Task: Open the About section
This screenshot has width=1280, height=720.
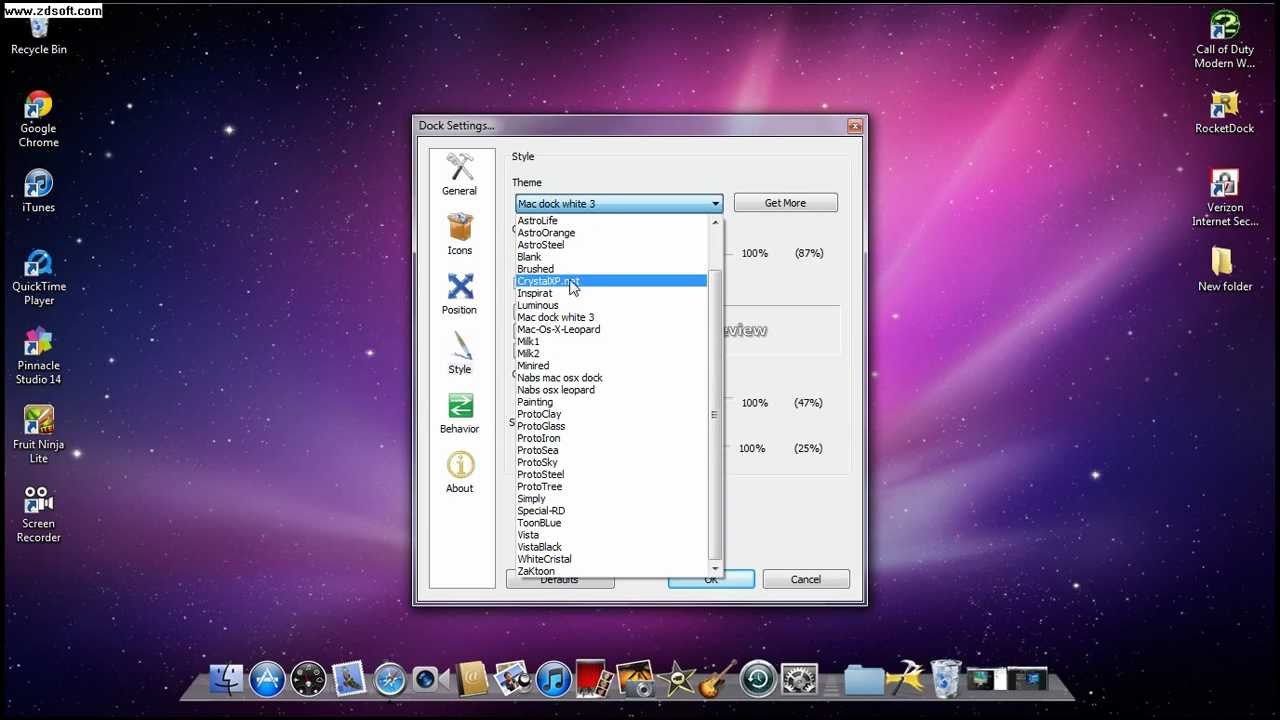Action: pyautogui.click(x=460, y=472)
